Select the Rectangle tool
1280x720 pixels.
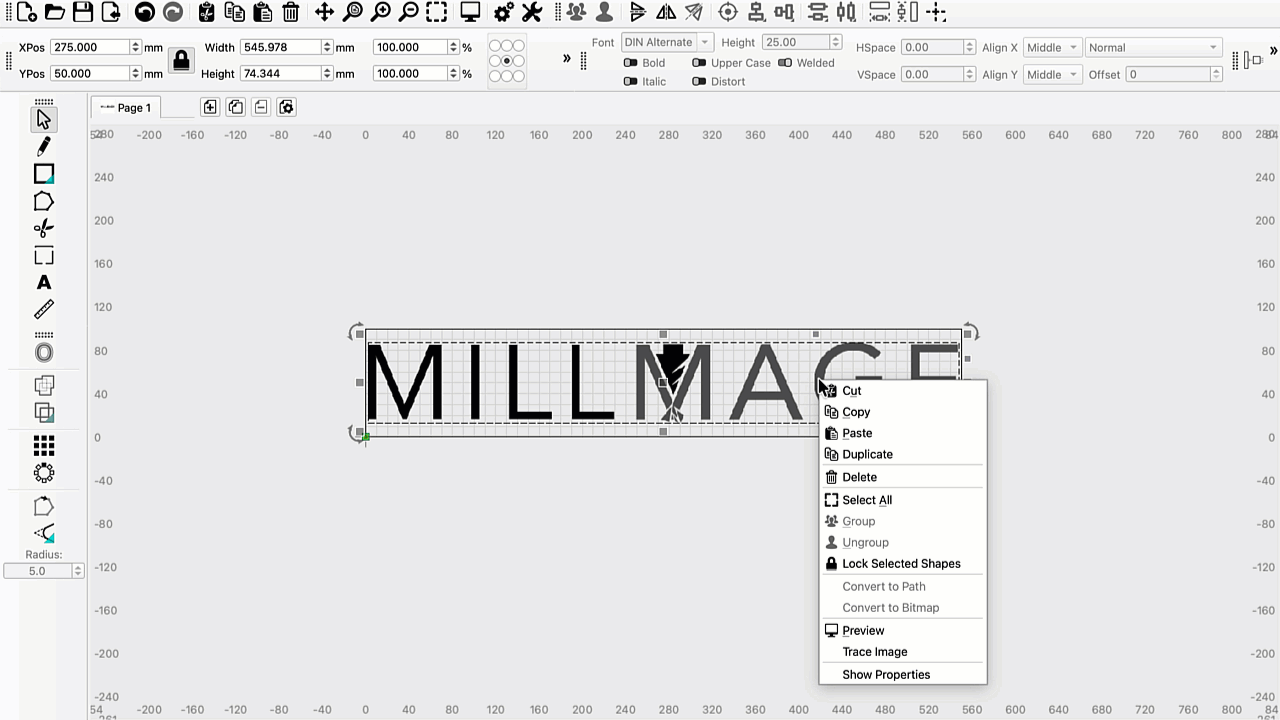(x=44, y=174)
